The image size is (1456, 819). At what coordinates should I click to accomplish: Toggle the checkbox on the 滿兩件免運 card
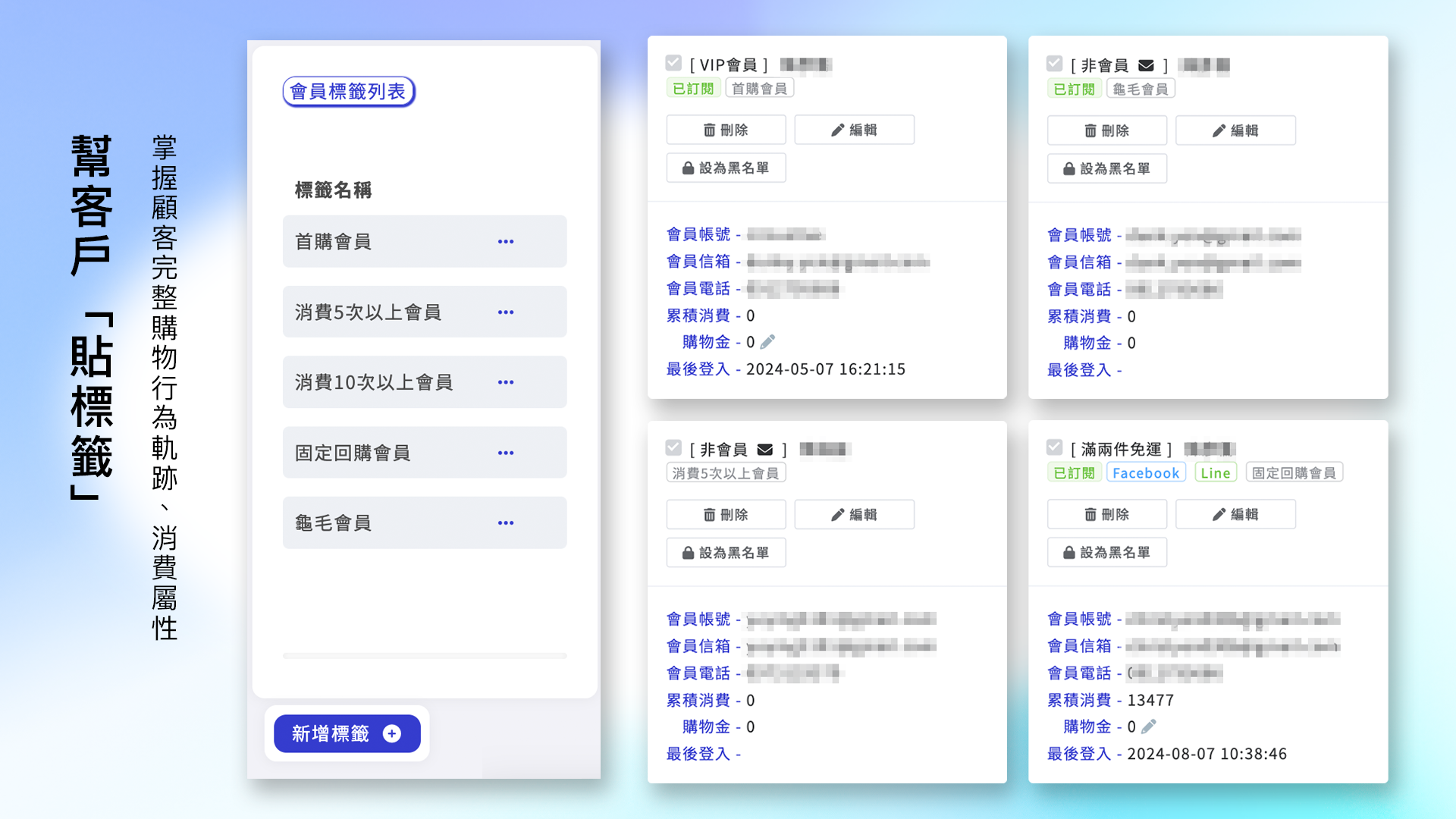1054,447
